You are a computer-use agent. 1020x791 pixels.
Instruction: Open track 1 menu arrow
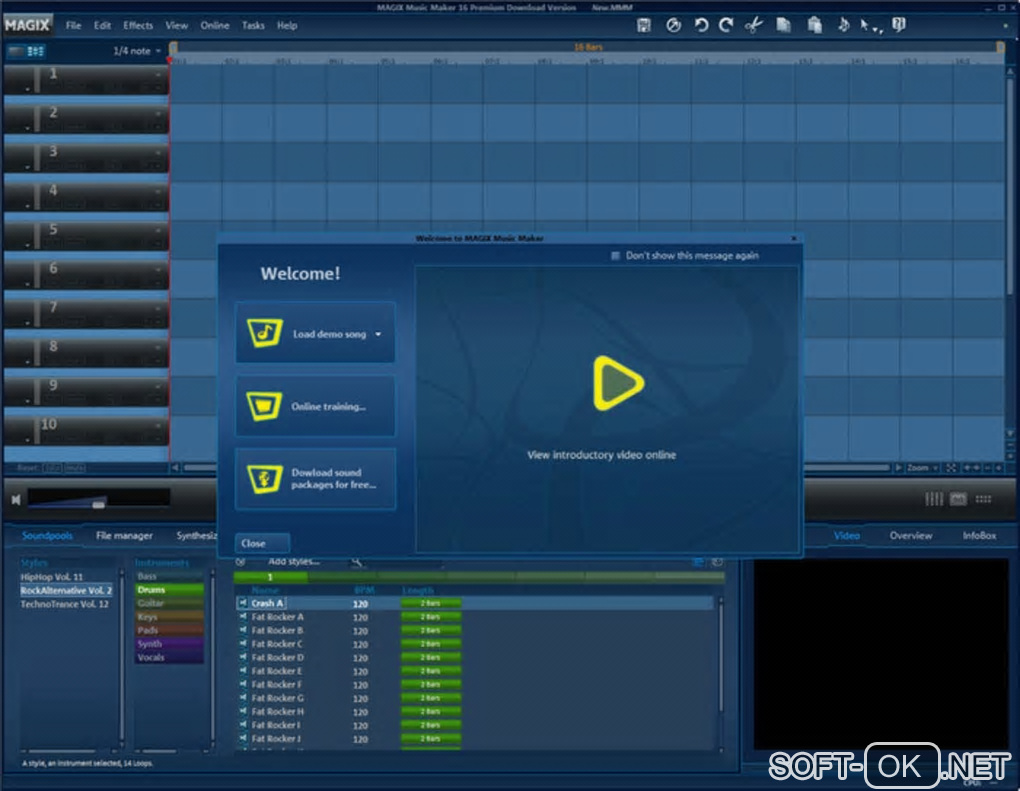pos(158,74)
